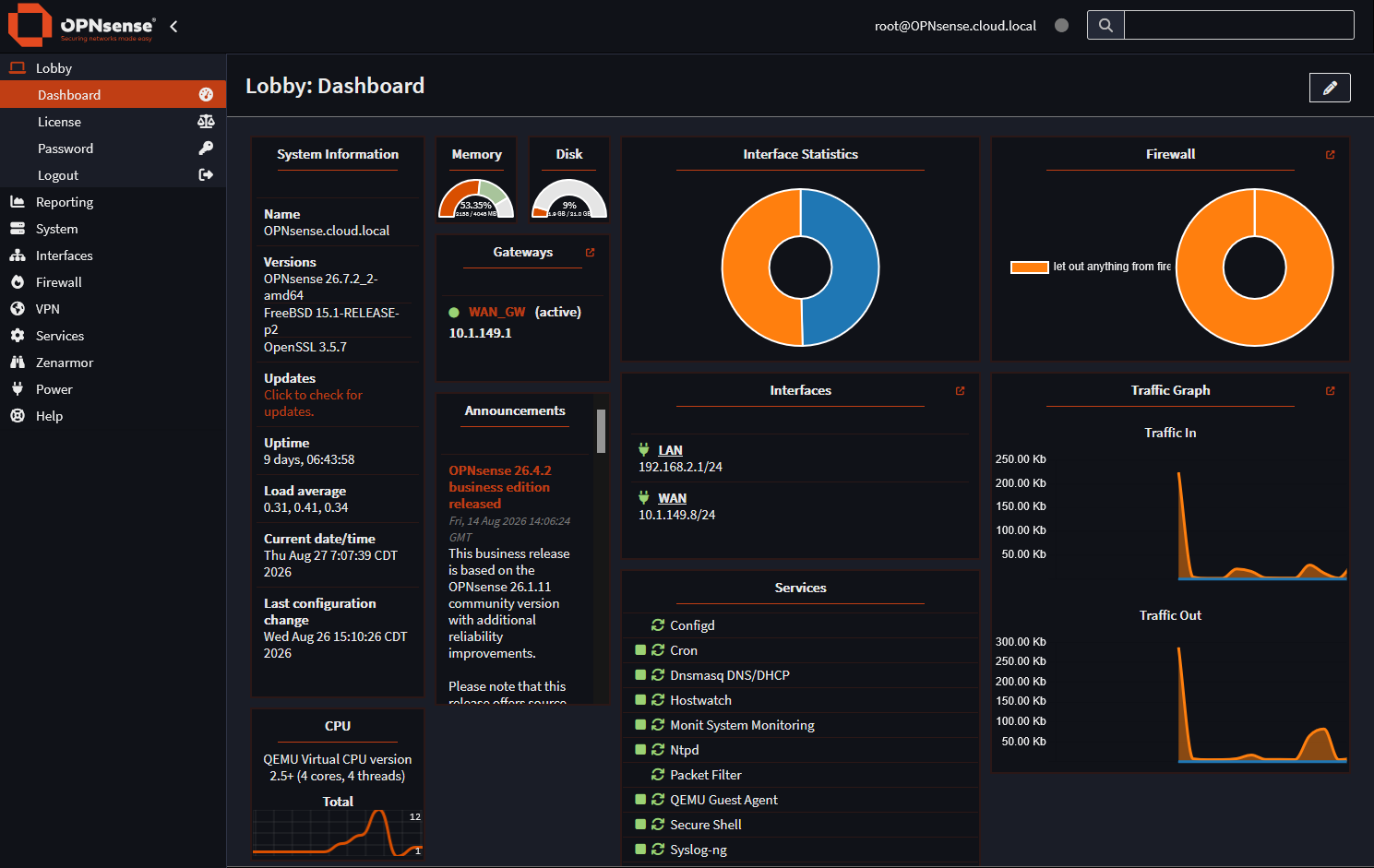Stop the Secure Shell service
The image size is (1374, 868).
[x=640, y=825]
